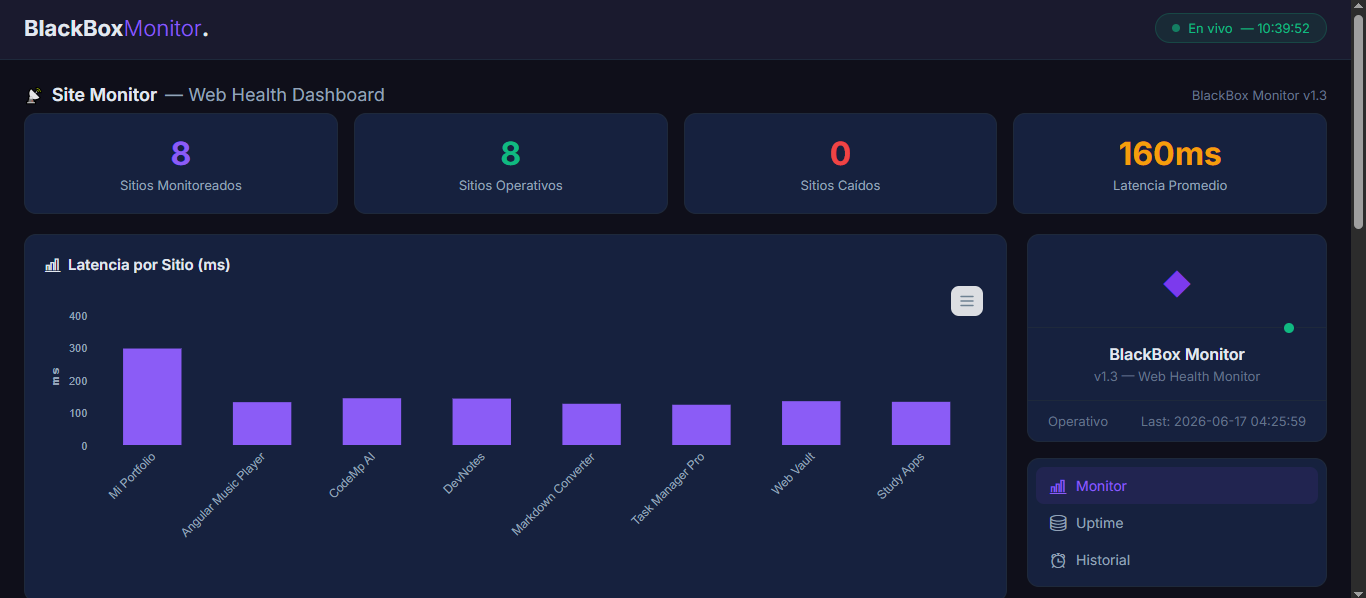Click the bar chart icon next to Latencia por Sitio
The width and height of the screenshot is (1366, 598).
tap(53, 265)
